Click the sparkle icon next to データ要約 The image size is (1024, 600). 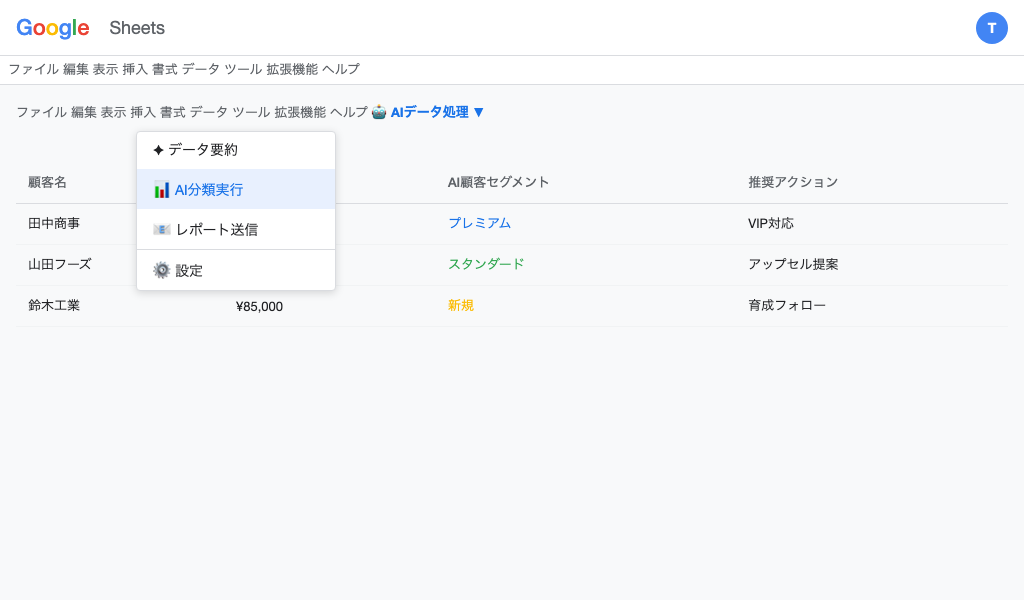[159, 150]
